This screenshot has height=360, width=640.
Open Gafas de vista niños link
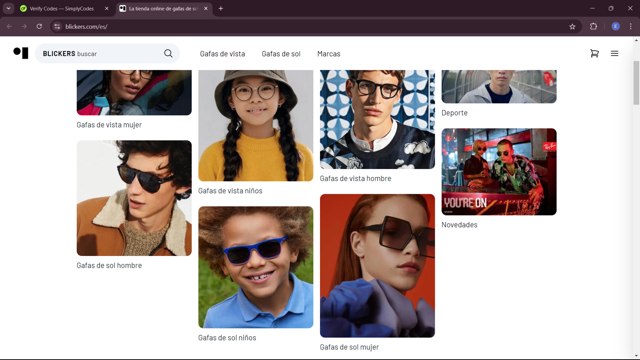coord(230,191)
